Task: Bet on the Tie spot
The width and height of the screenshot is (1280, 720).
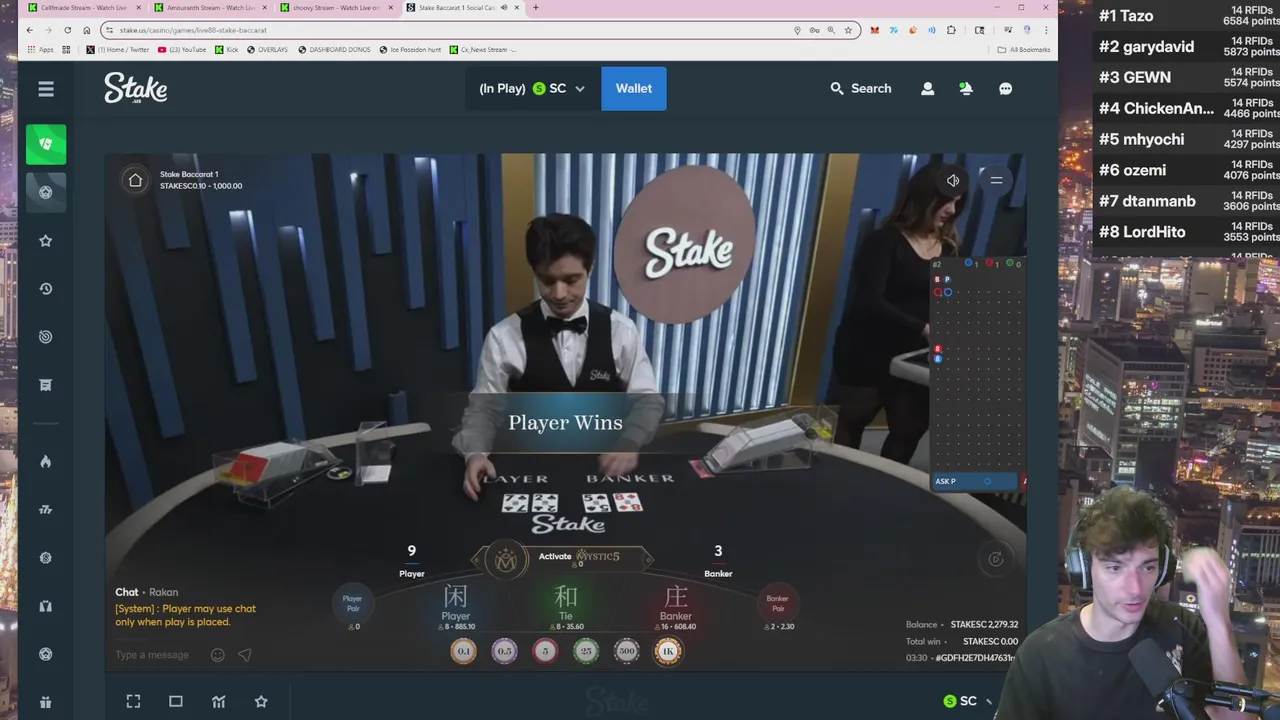Action: coord(566,606)
